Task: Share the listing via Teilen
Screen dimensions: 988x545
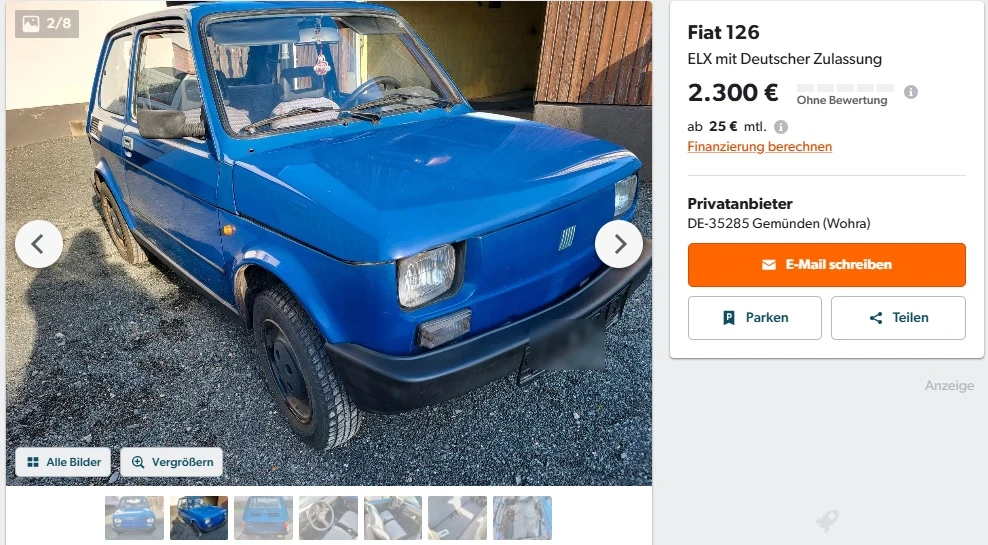Action: pos(899,318)
